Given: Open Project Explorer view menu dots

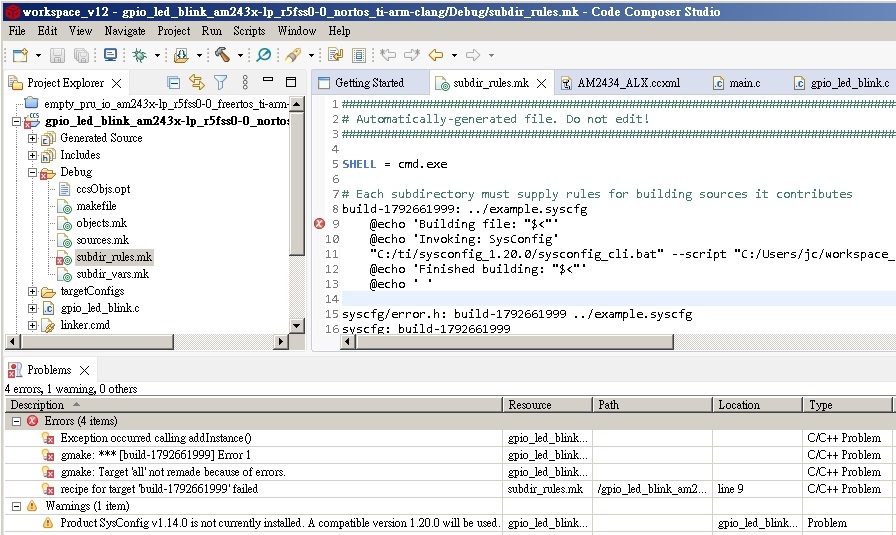Looking at the screenshot, I should coord(245,83).
